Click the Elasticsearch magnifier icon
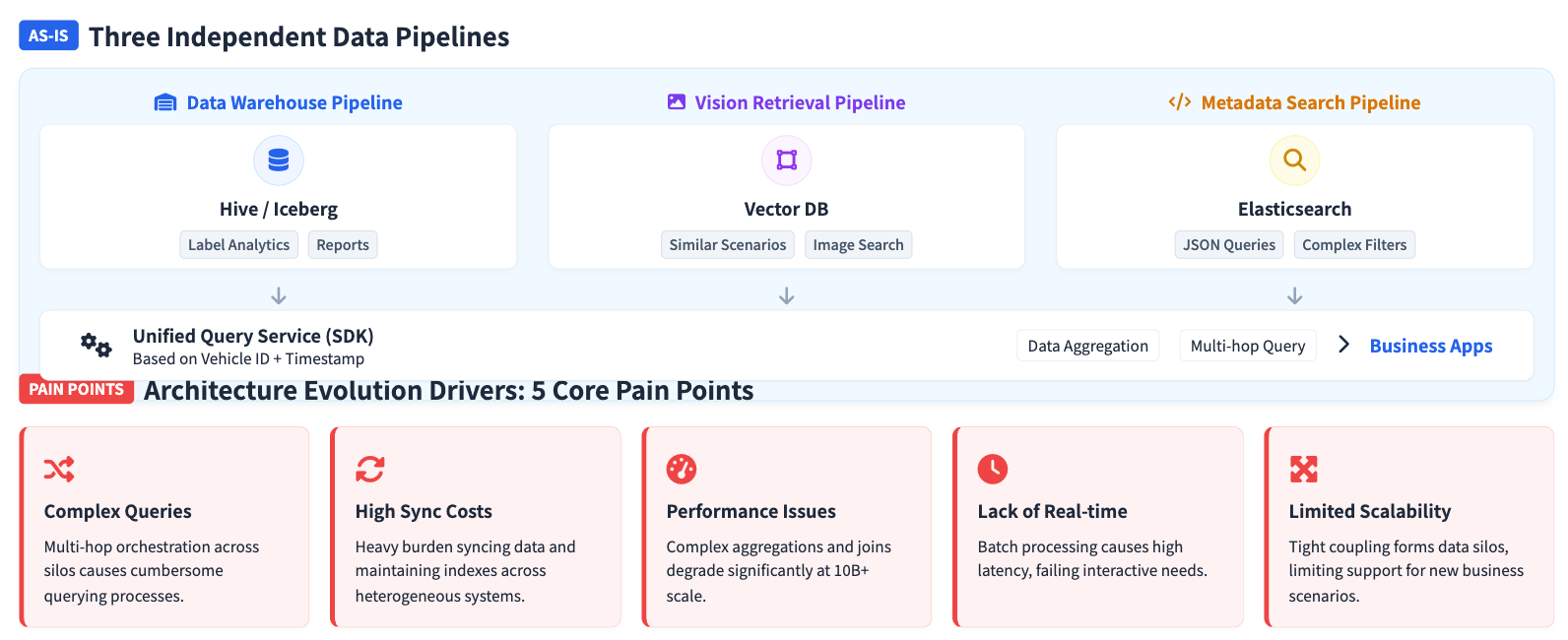The width and height of the screenshot is (1568, 640). point(1294,160)
